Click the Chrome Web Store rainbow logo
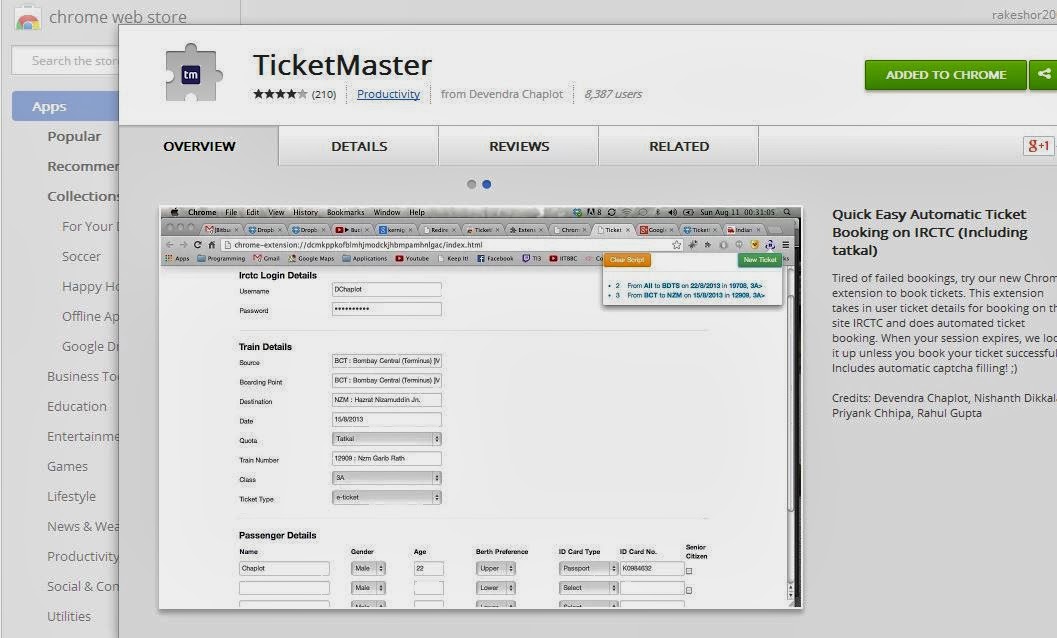The height and width of the screenshot is (638, 1057). tap(27, 18)
